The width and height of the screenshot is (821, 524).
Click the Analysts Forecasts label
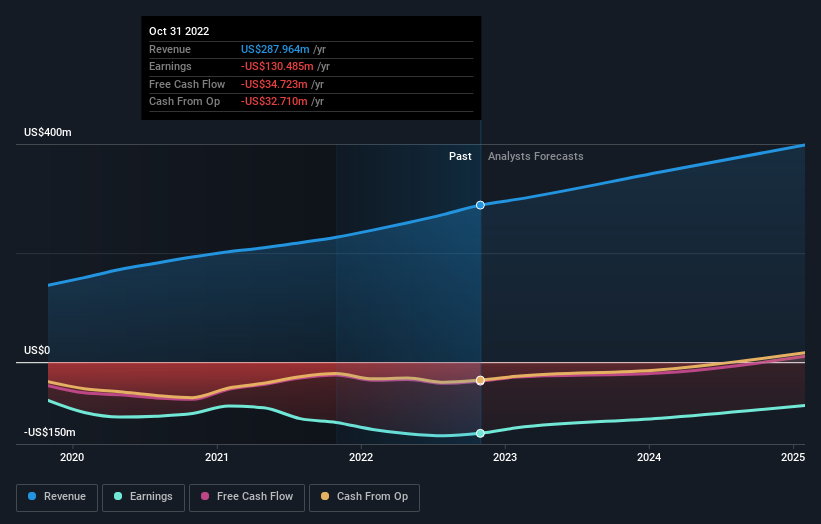coord(536,157)
